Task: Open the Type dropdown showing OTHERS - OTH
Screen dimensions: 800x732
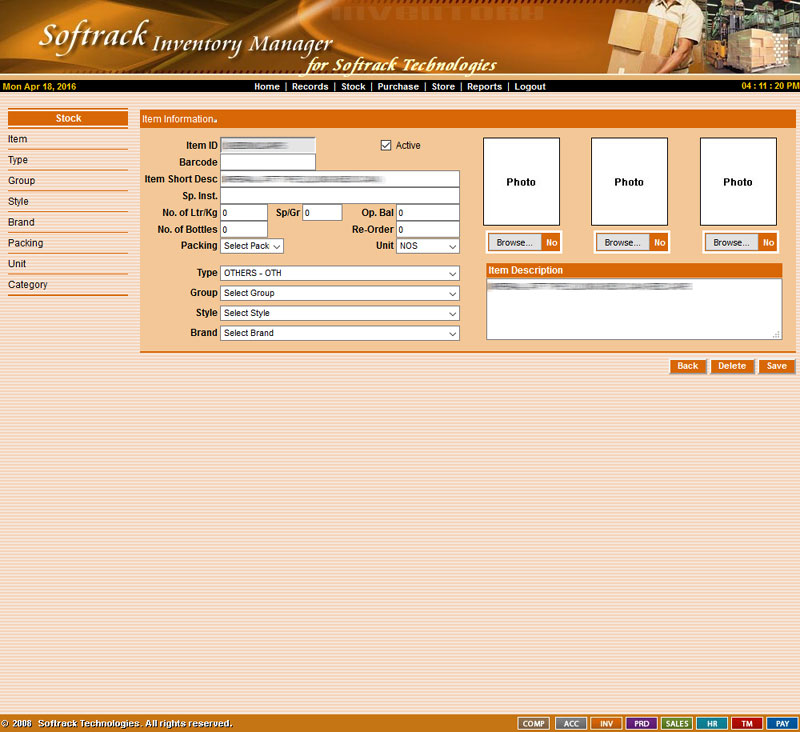Action: (x=340, y=273)
